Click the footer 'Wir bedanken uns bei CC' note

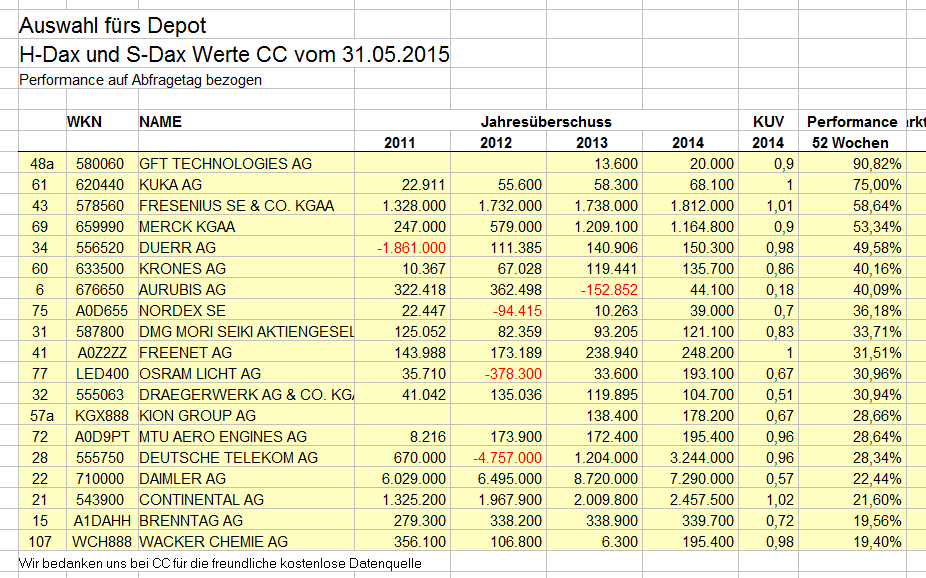point(220,563)
